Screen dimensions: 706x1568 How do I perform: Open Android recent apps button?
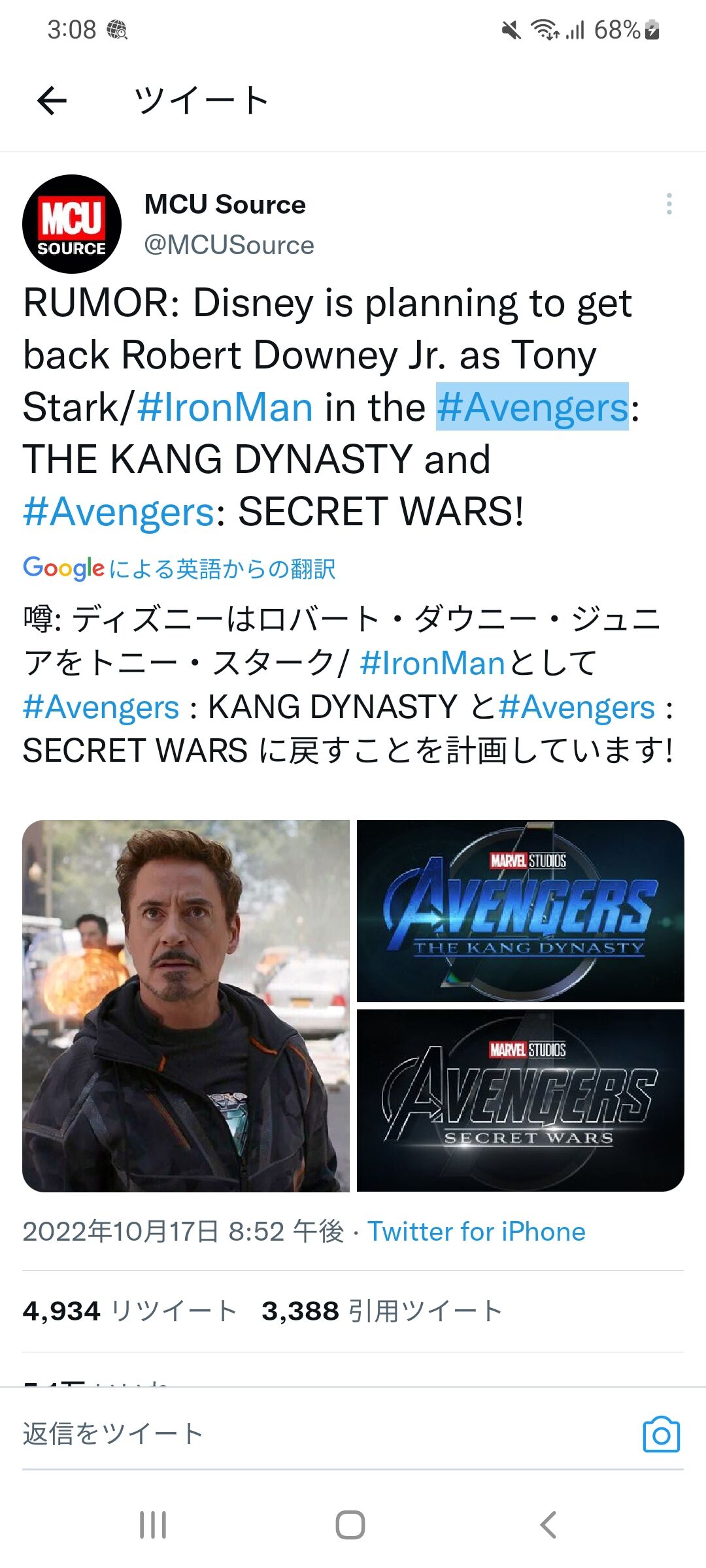tap(153, 1525)
